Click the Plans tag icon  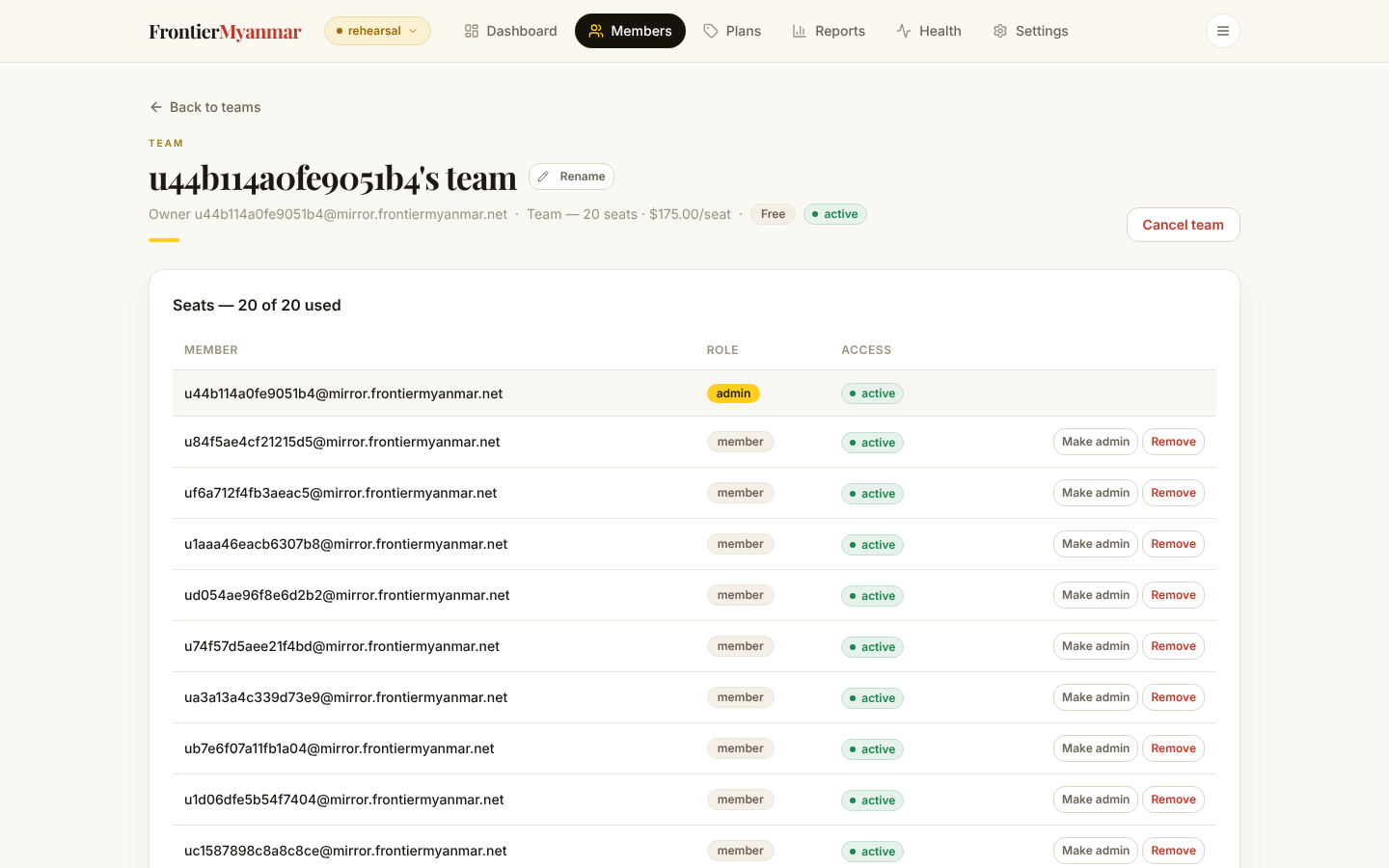(x=711, y=31)
